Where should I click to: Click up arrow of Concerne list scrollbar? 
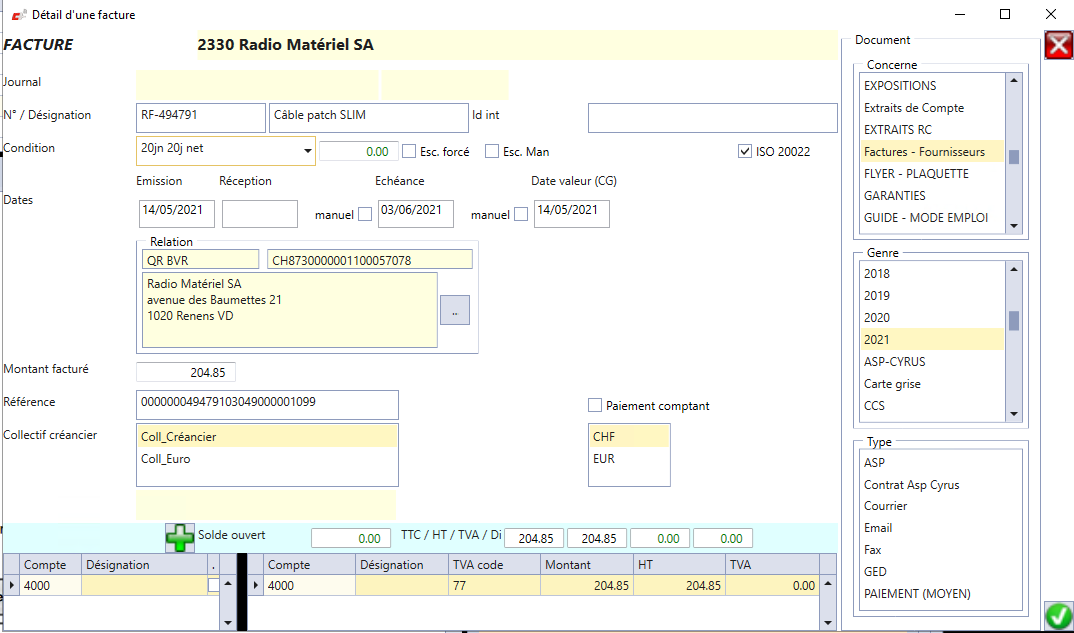point(1014,81)
